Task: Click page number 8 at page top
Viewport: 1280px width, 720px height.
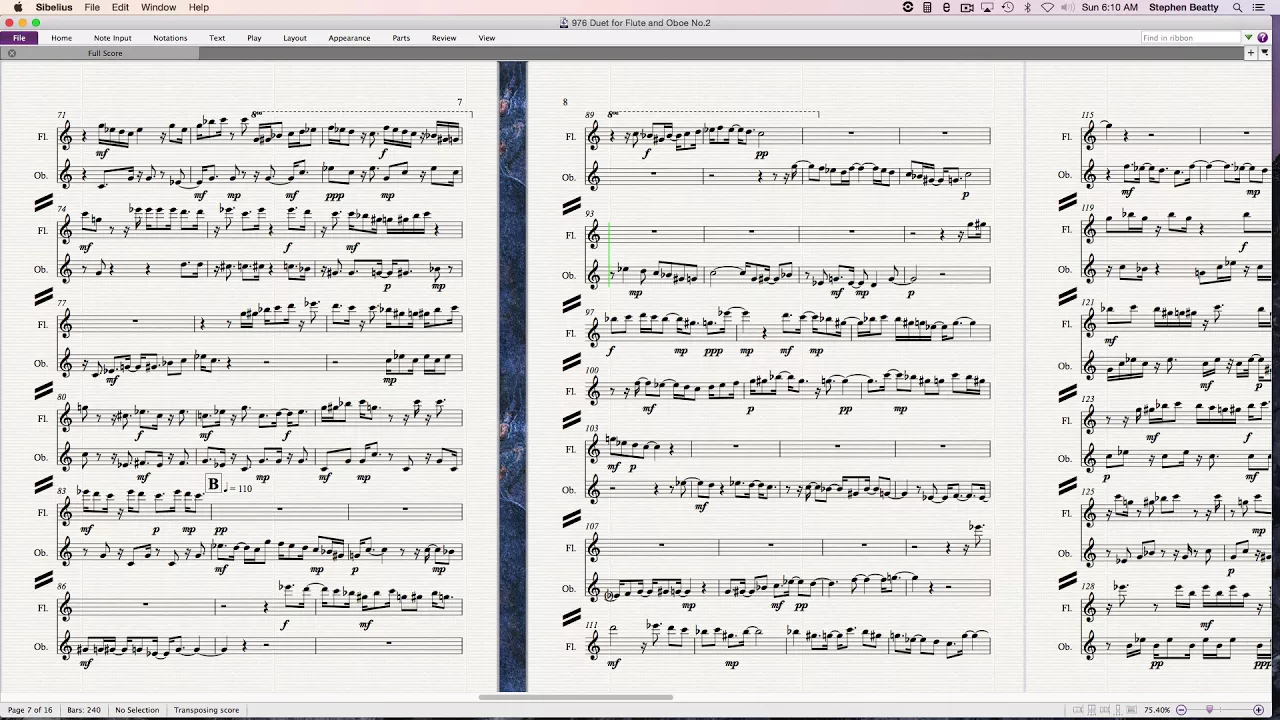Action: [x=565, y=102]
